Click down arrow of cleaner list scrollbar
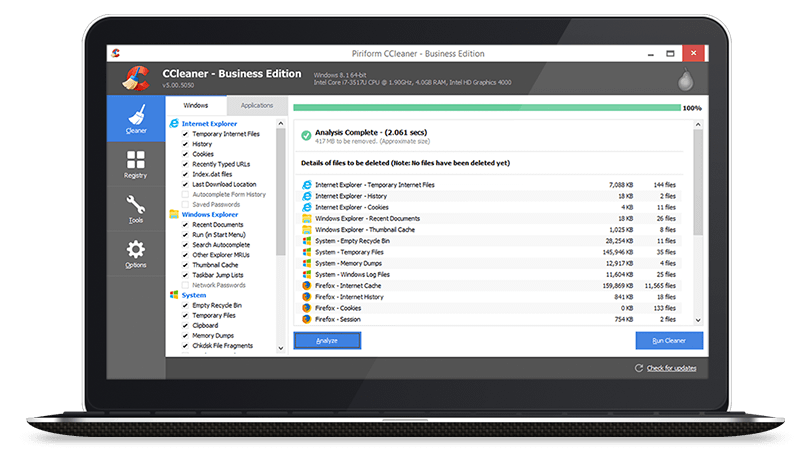Viewport: 800px width, 450px height. 281,348
